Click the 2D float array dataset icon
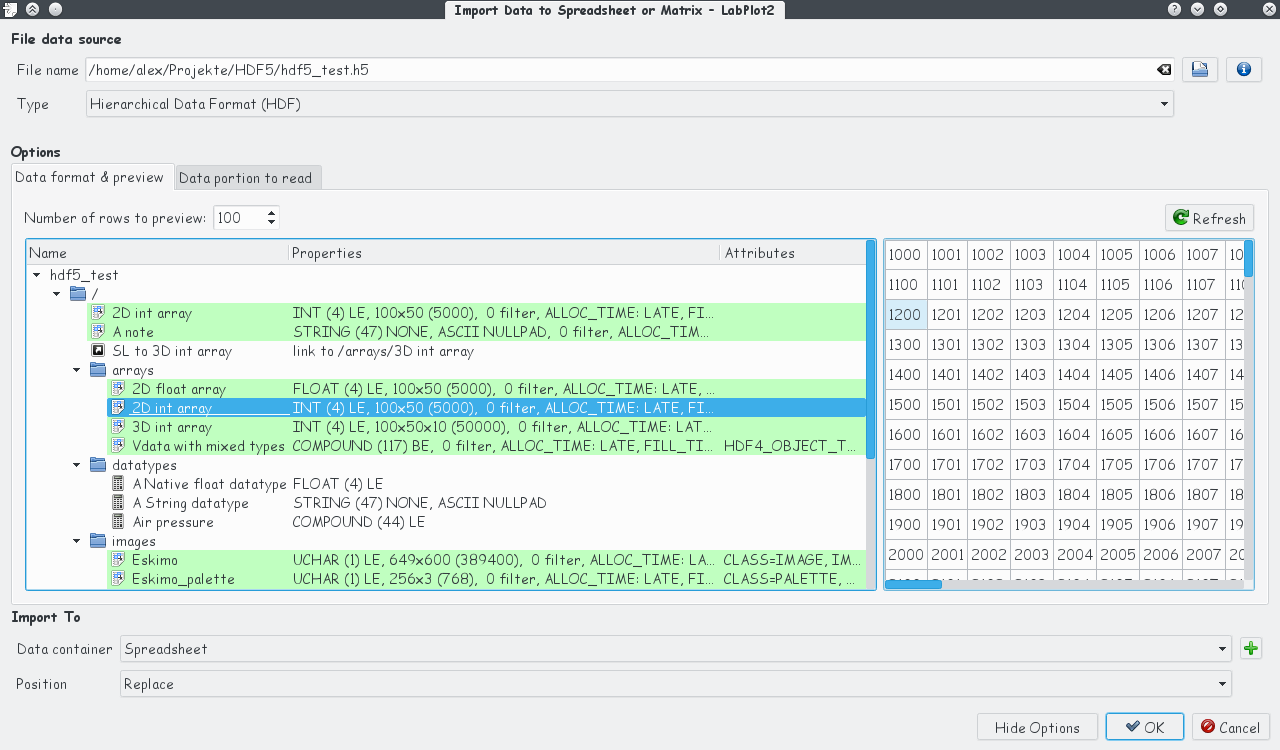Viewport: 1280px width, 750px height. (118, 389)
